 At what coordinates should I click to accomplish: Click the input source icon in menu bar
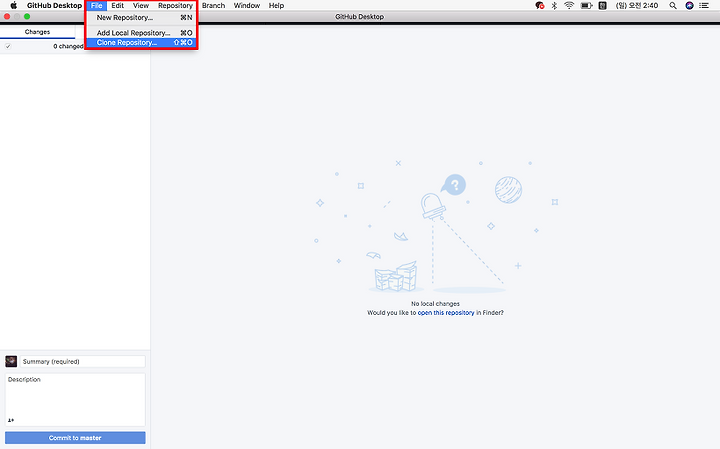pos(603,6)
